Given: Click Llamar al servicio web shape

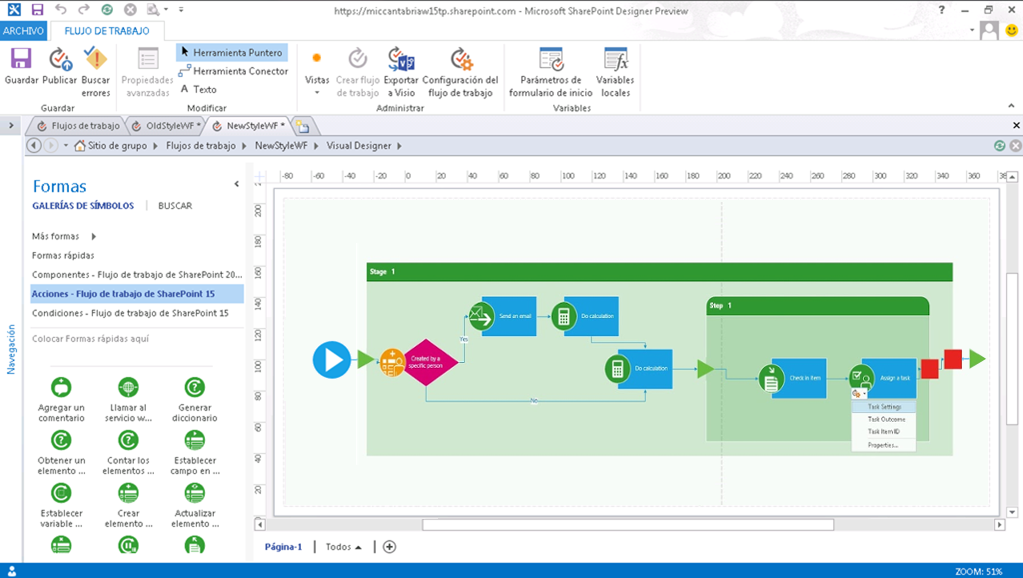Looking at the screenshot, I should pos(129,399).
